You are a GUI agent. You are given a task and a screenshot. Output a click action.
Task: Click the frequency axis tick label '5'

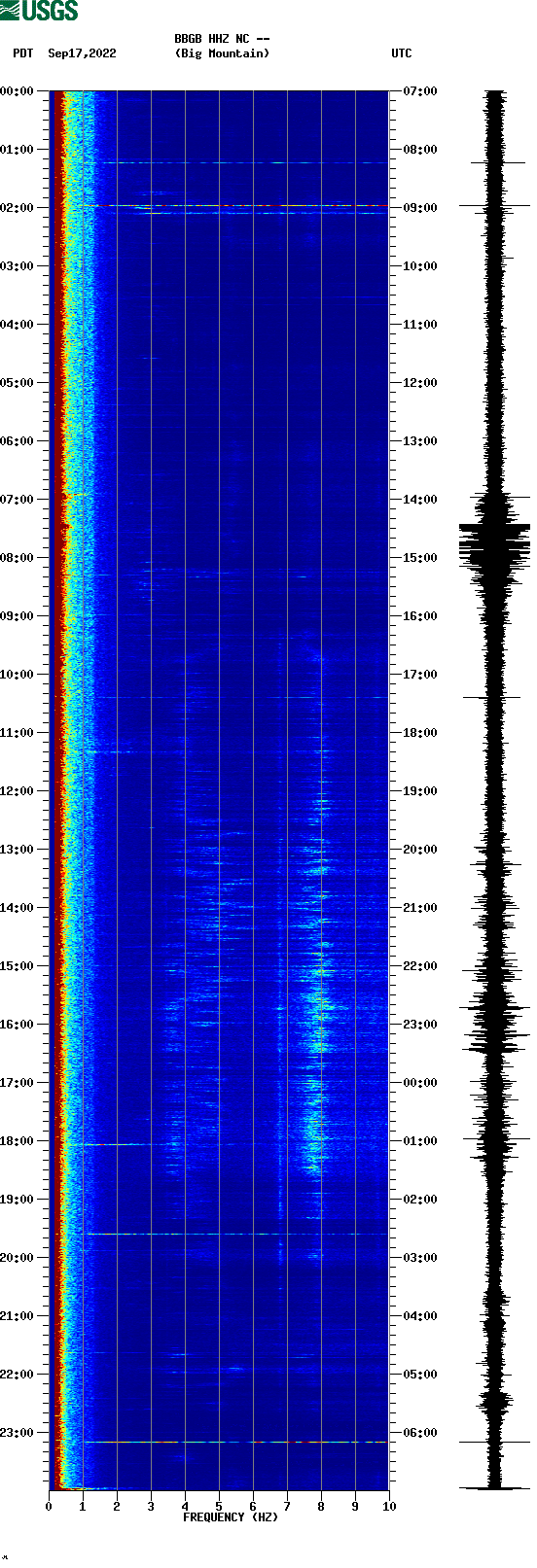click(219, 1507)
